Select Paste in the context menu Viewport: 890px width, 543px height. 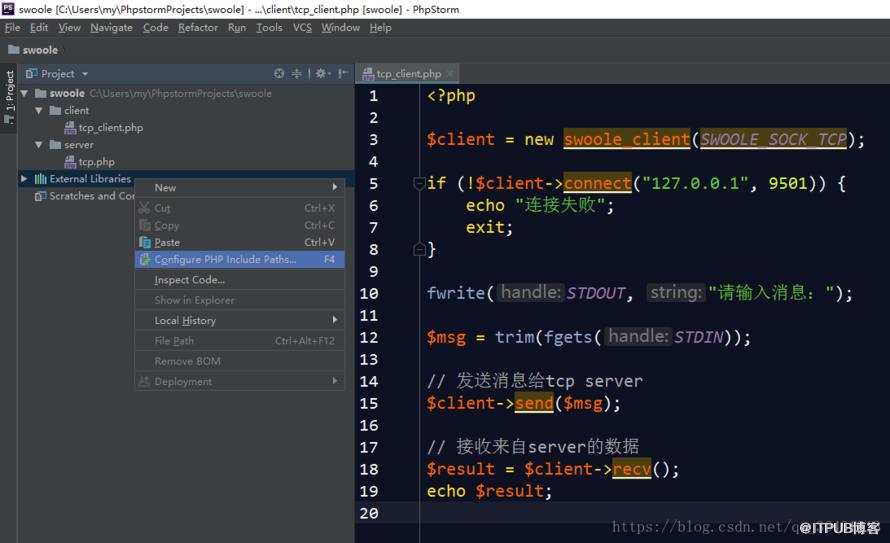pos(240,242)
